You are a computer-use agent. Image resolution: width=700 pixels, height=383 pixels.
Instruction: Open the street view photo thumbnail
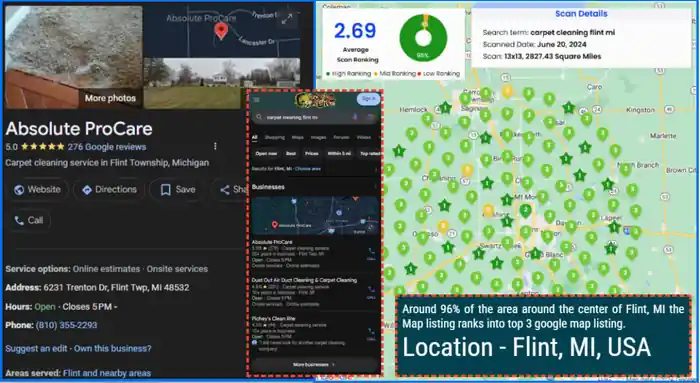tap(221, 83)
